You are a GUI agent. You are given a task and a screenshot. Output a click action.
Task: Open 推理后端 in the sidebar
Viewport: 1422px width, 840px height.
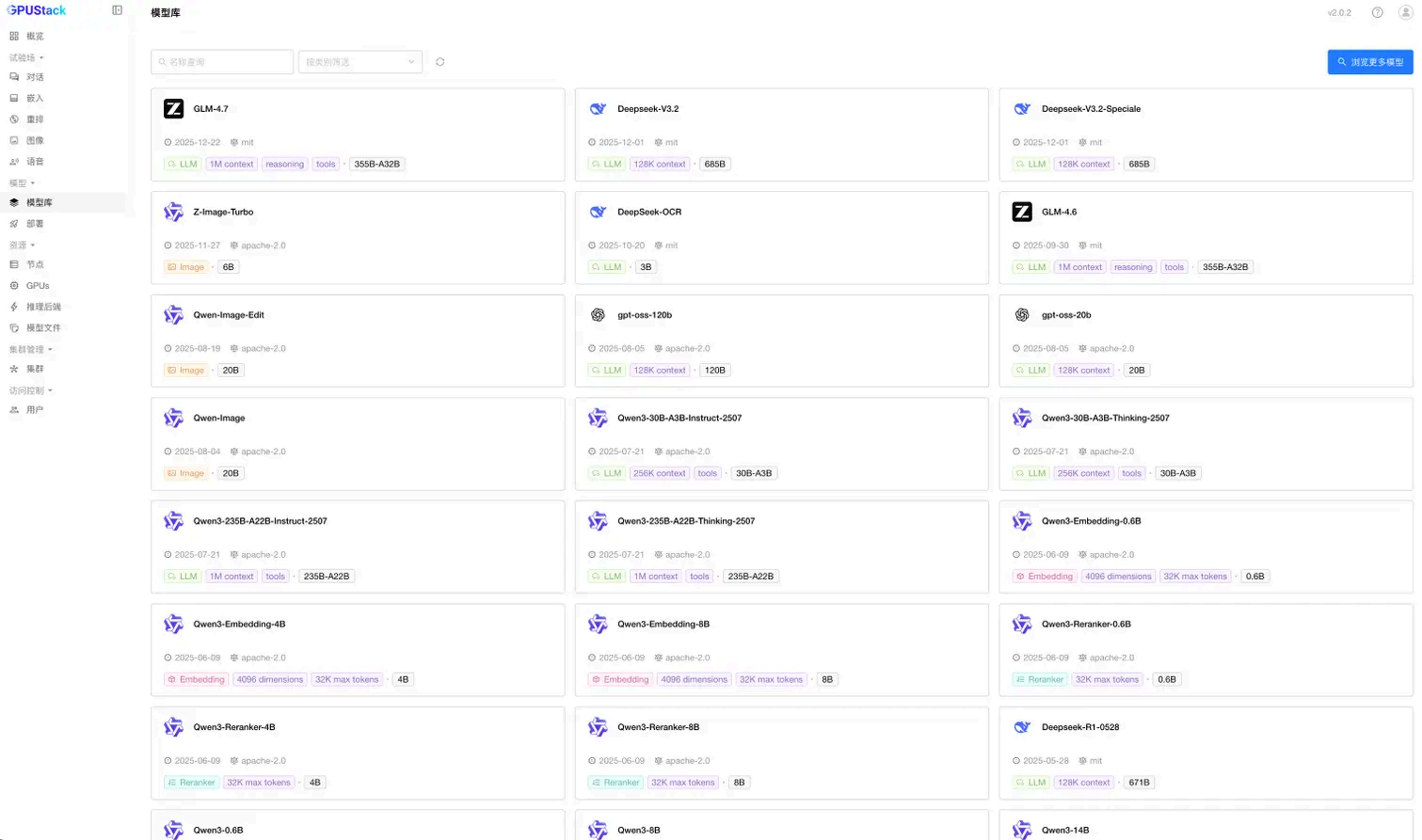(64, 307)
